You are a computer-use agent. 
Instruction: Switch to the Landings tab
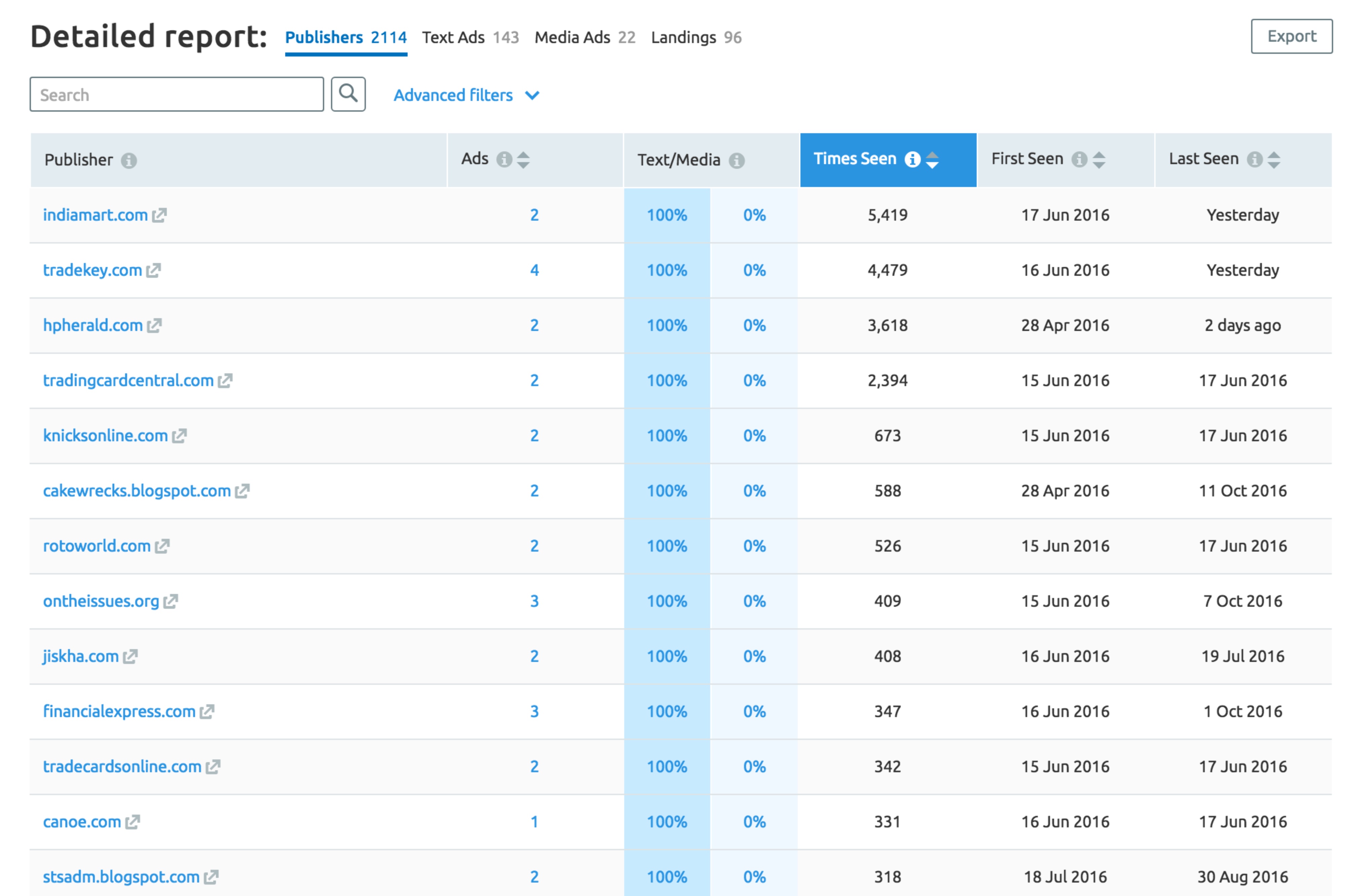point(696,38)
